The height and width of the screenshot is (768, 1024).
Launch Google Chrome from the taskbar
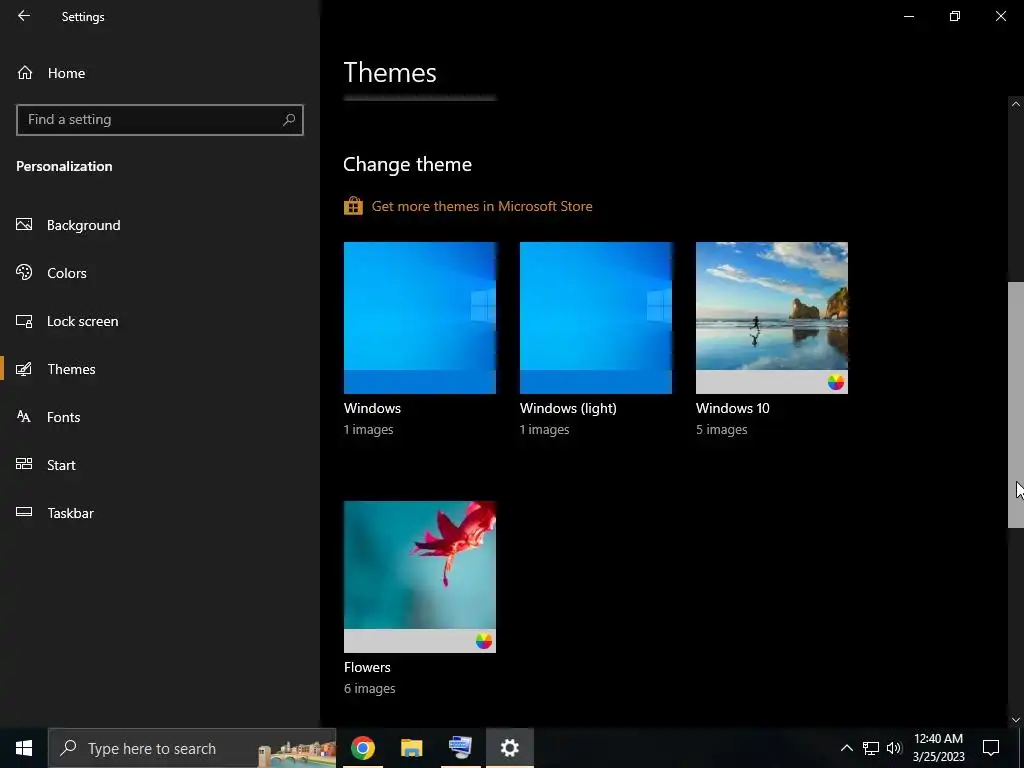pos(362,748)
